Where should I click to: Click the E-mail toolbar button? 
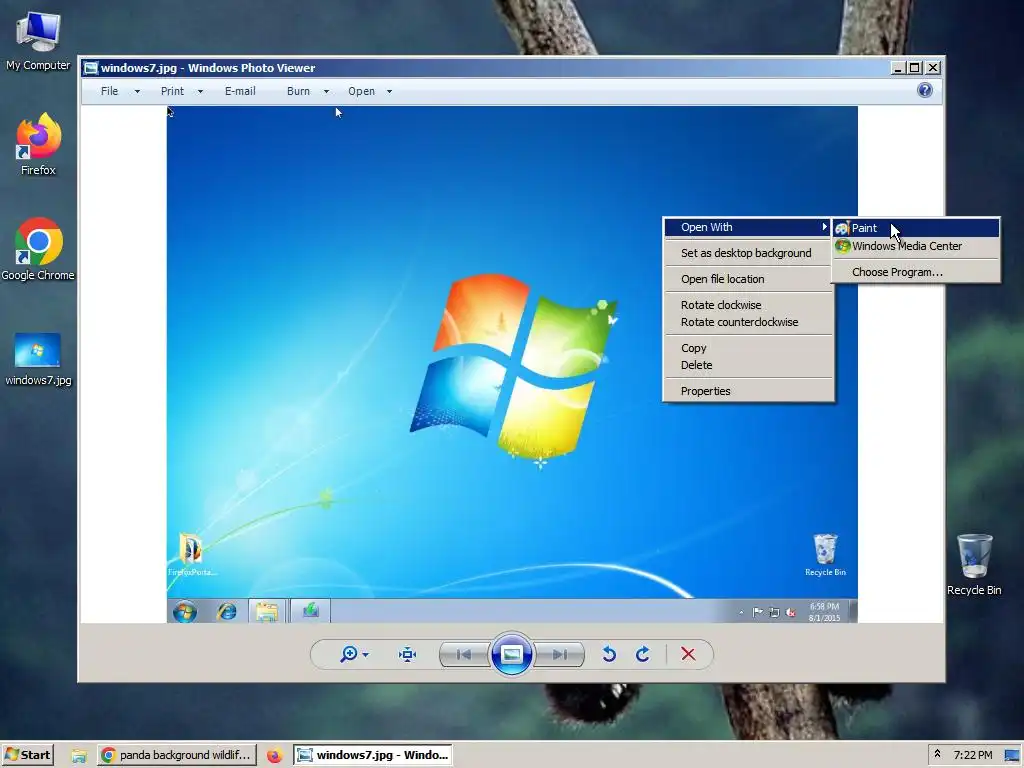(x=240, y=91)
